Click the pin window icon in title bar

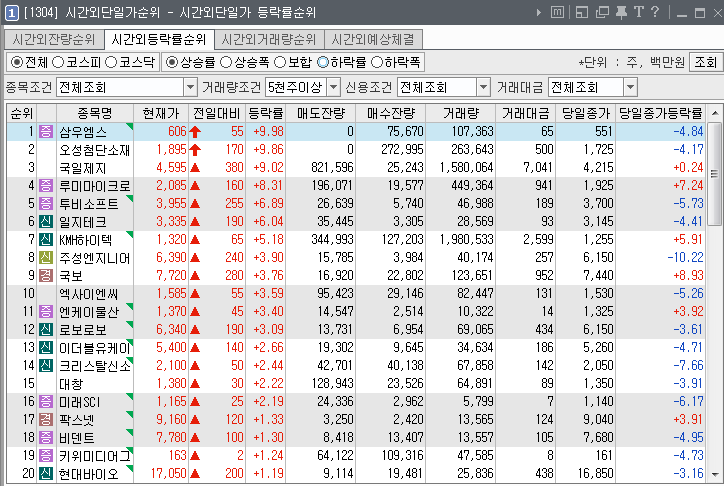[621, 12]
